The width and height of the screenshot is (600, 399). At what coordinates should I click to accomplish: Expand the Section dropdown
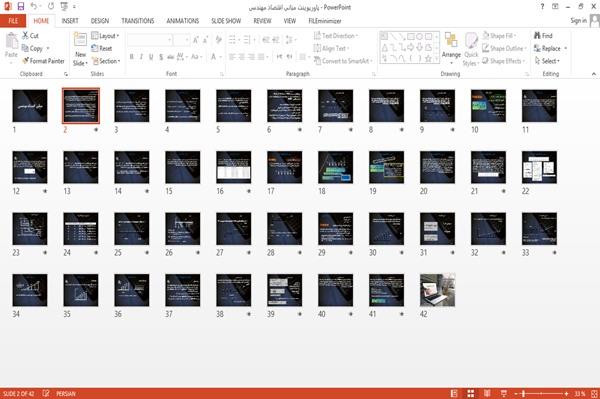click(x=106, y=61)
